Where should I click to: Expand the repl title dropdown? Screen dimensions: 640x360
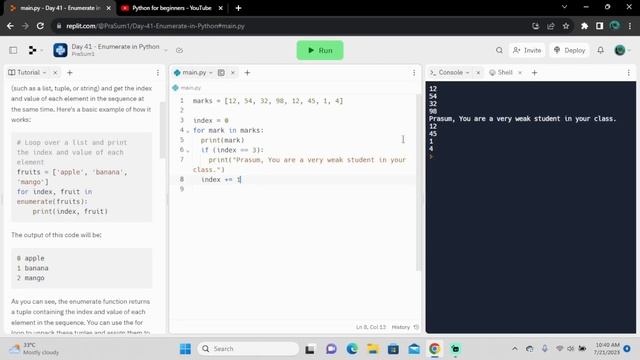[x=166, y=50]
